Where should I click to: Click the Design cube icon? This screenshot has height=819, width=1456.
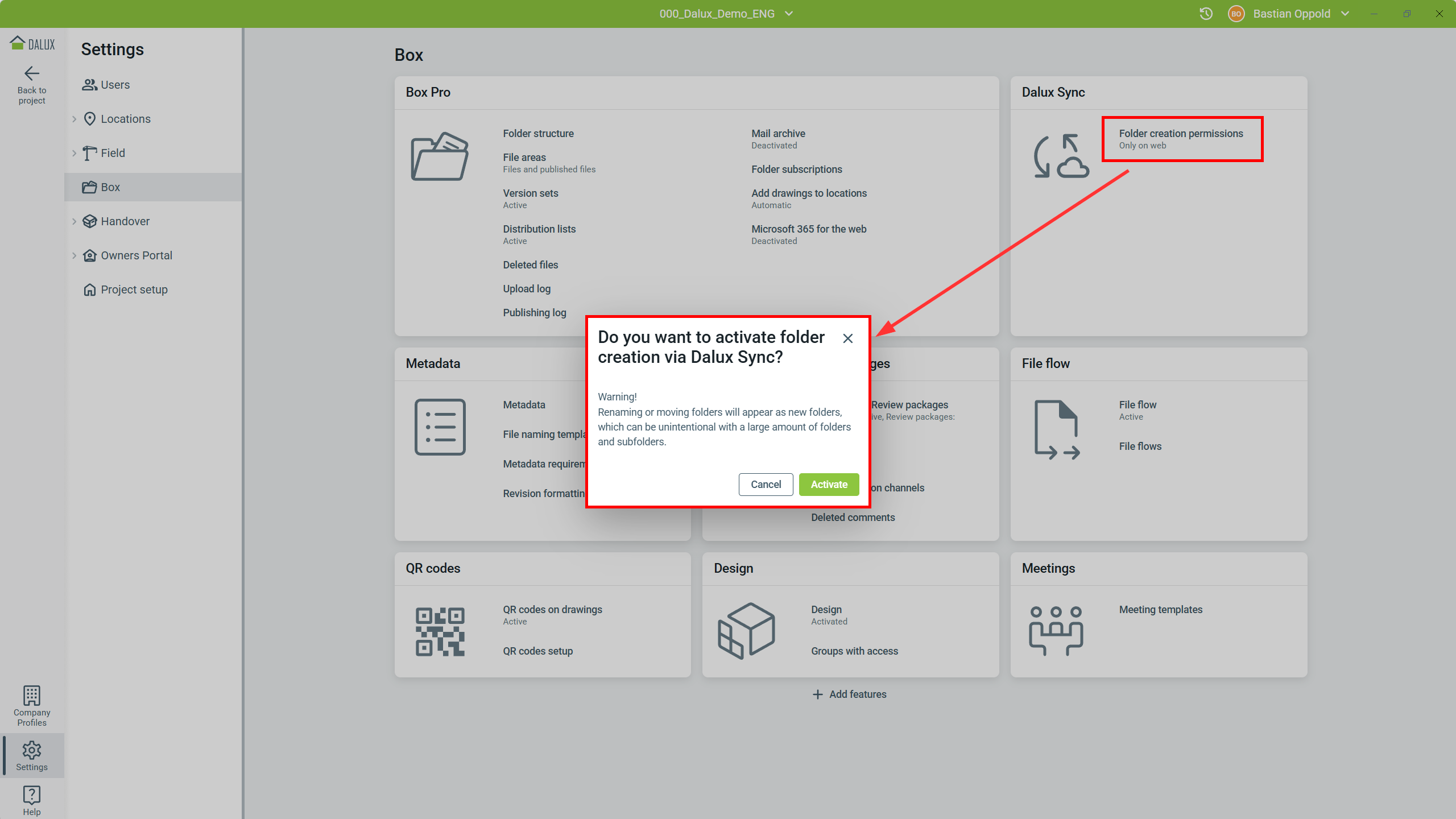click(747, 630)
